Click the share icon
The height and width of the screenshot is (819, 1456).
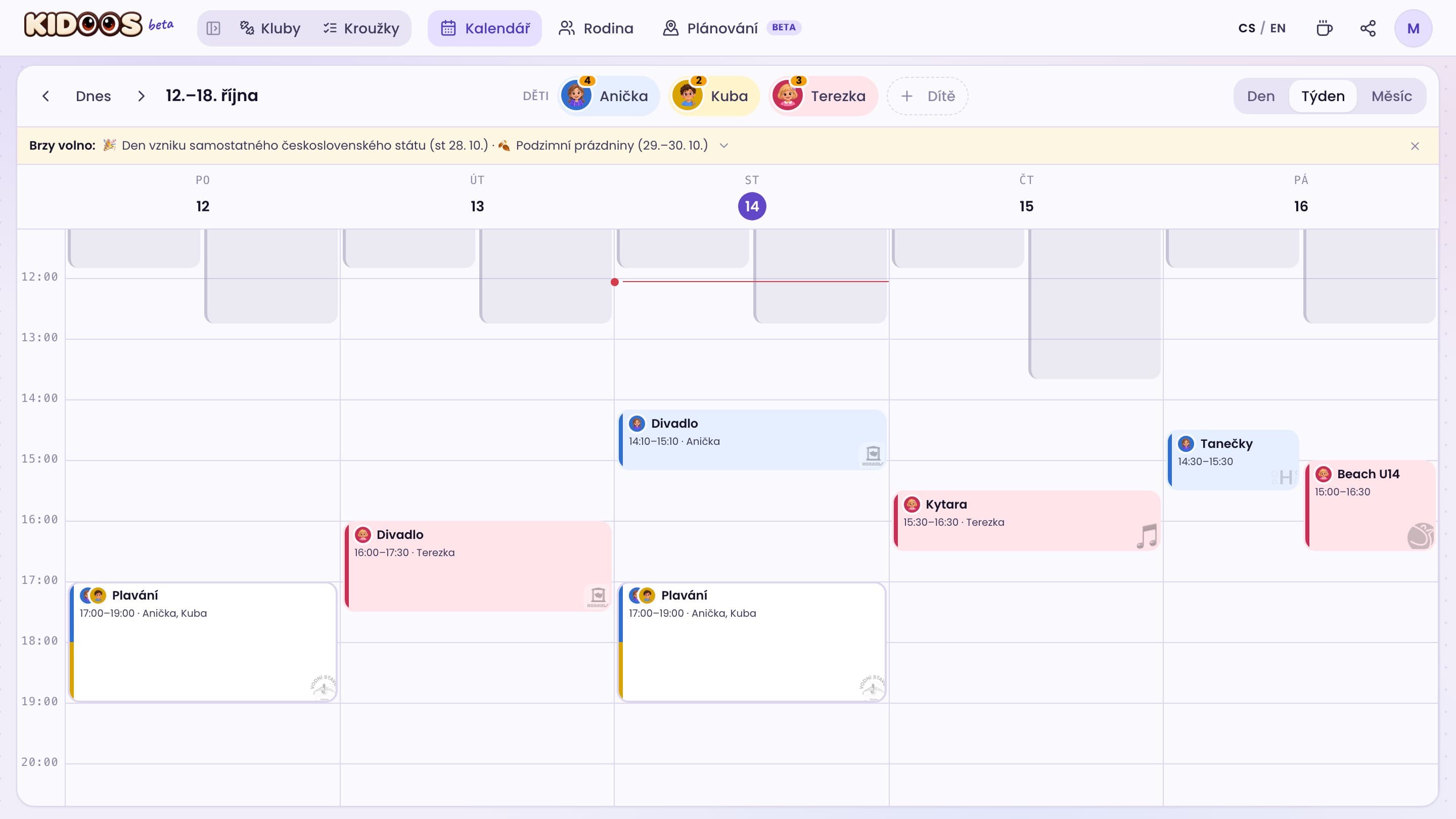(x=1368, y=28)
